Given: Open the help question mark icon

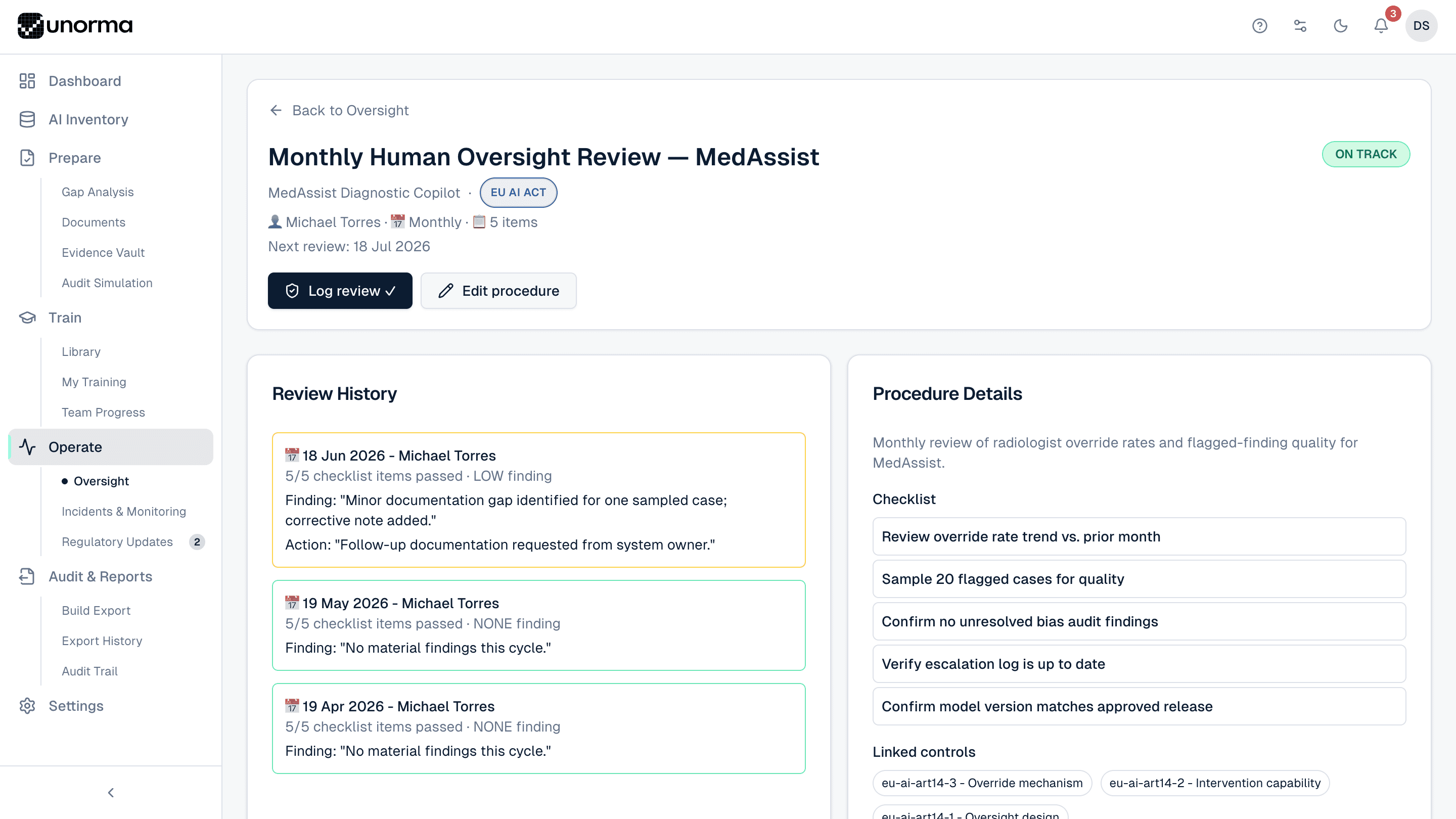Looking at the screenshot, I should [x=1259, y=26].
